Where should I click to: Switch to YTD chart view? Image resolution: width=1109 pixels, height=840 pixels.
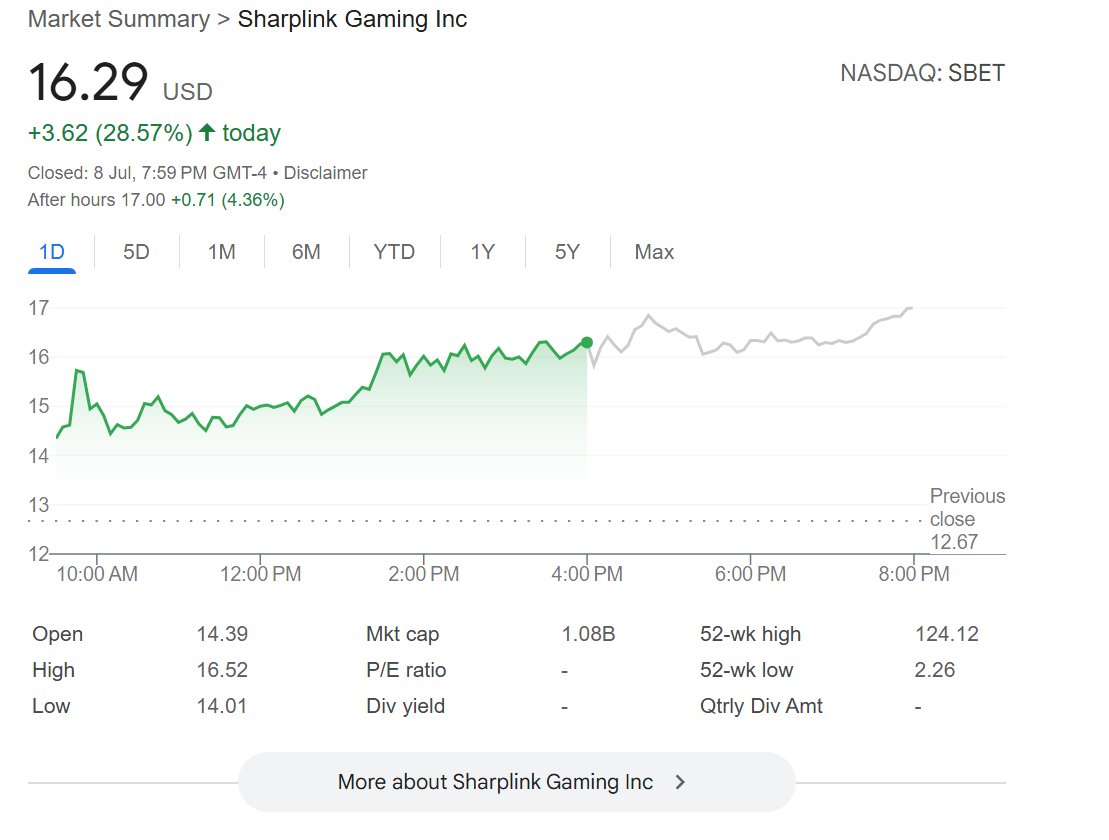click(394, 252)
